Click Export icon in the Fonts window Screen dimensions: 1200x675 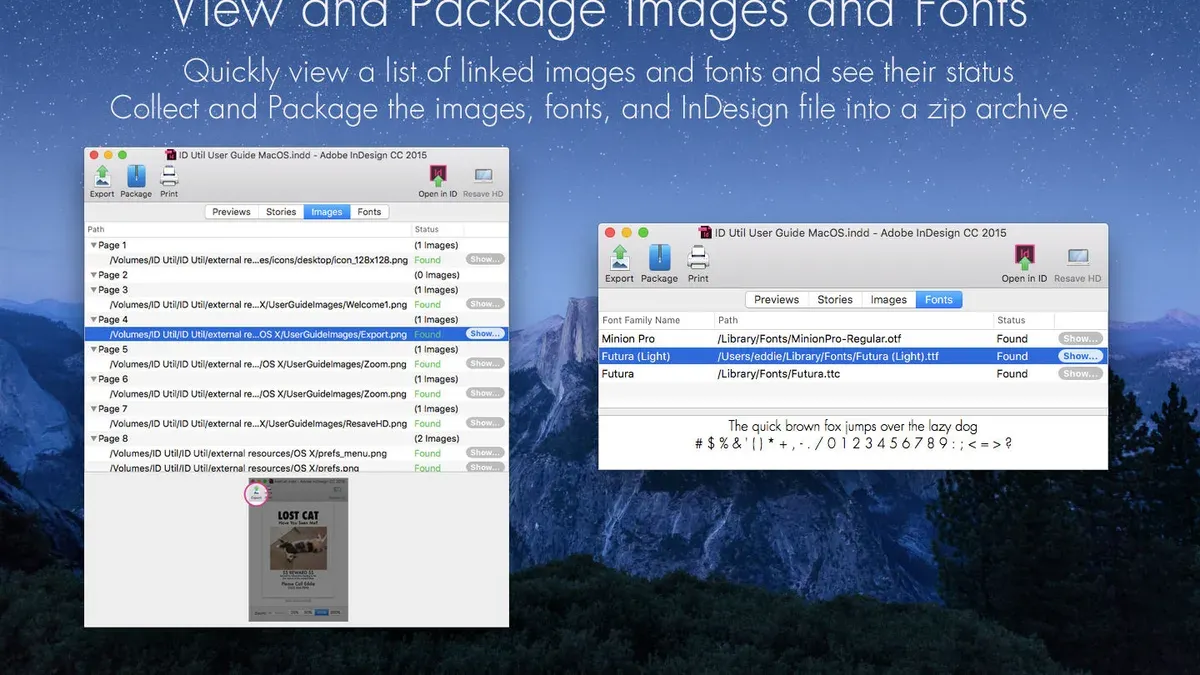(x=619, y=264)
